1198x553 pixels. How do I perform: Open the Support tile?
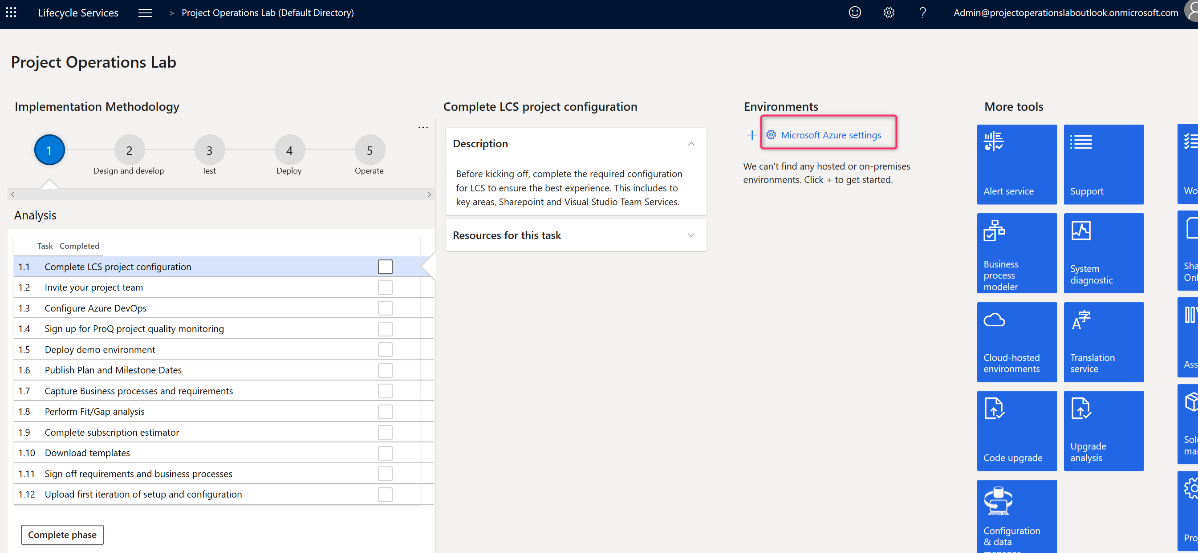(x=1104, y=164)
